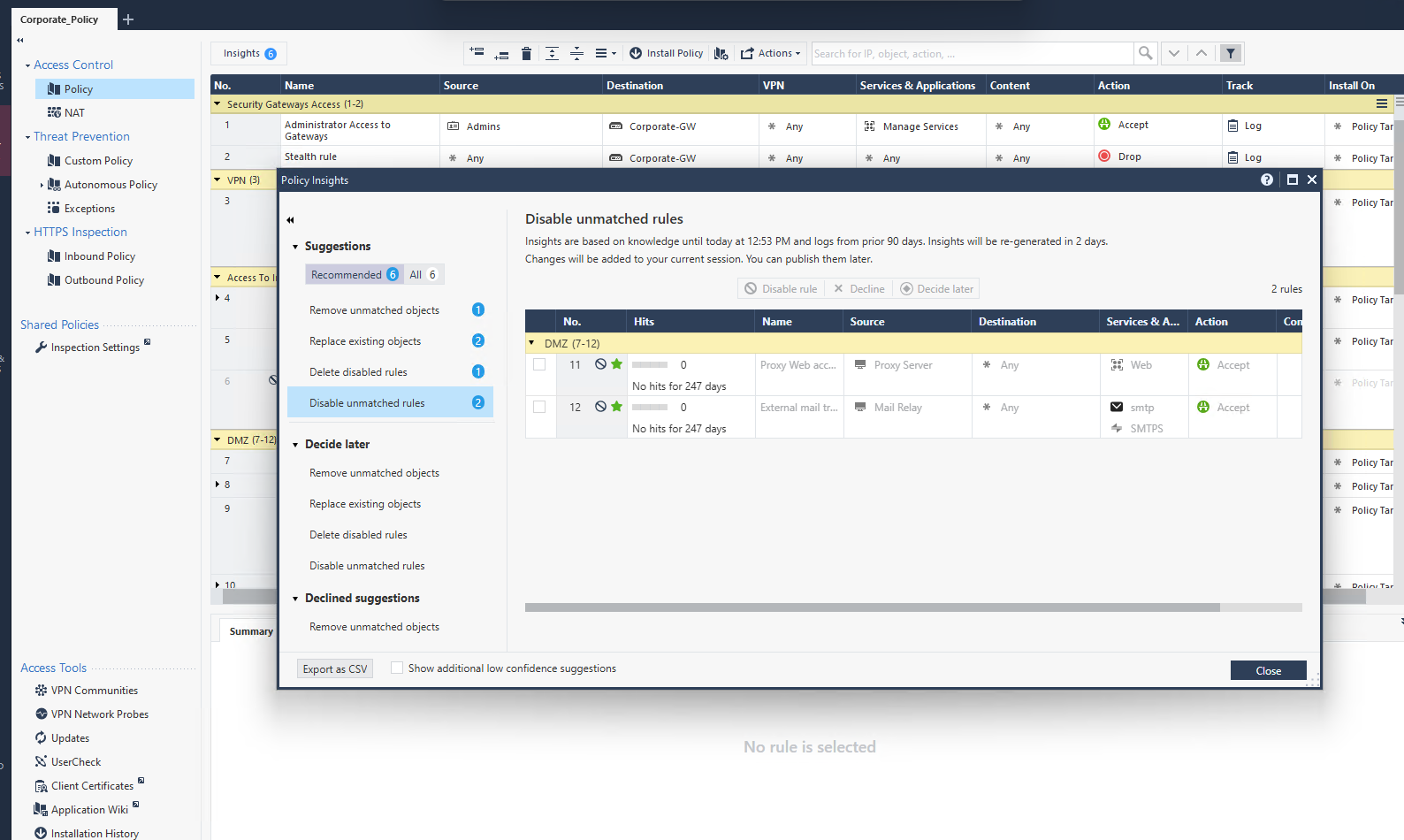Click the green star icon on rule 11

(x=617, y=364)
